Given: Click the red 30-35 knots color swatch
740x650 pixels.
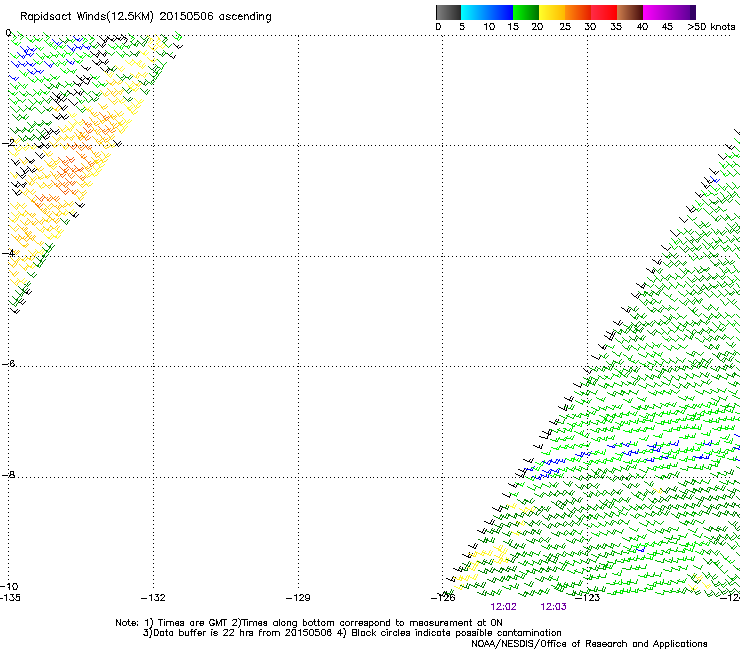Looking at the screenshot, I should 604,12.
